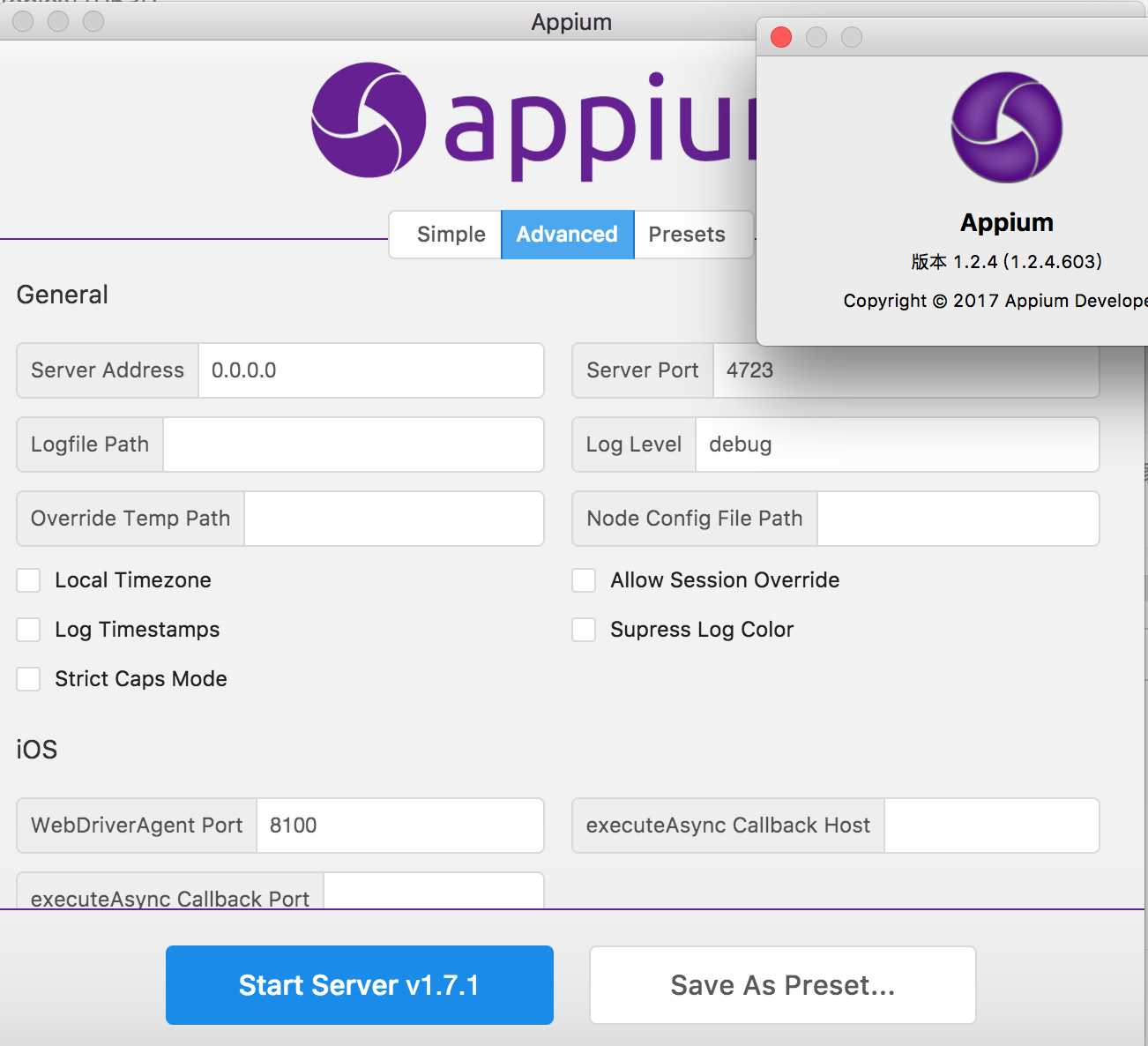
Task: Click the Copyright 2017 Appium text
Action: pos(995,301)
